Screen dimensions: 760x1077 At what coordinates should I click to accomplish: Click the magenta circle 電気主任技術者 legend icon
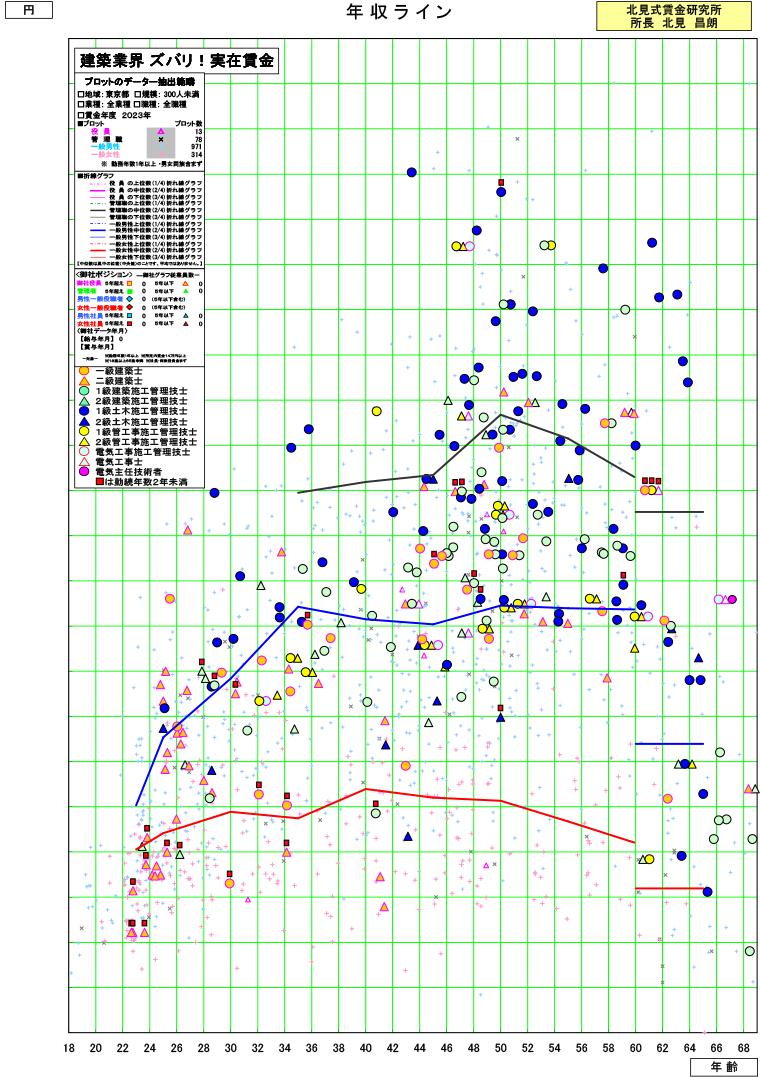click(x=84, y=471)
